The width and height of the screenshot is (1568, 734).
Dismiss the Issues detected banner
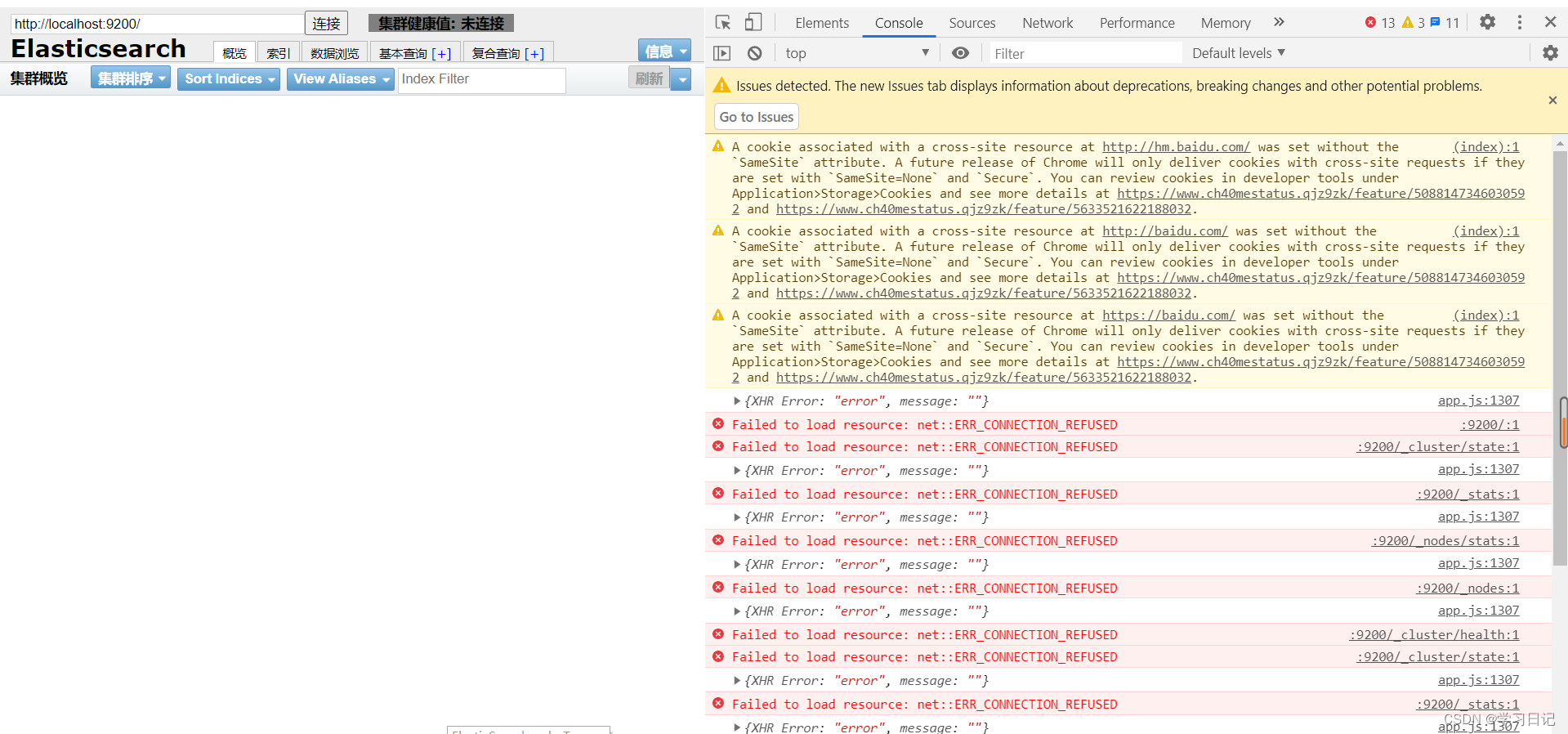click(x=1552, y=100)
